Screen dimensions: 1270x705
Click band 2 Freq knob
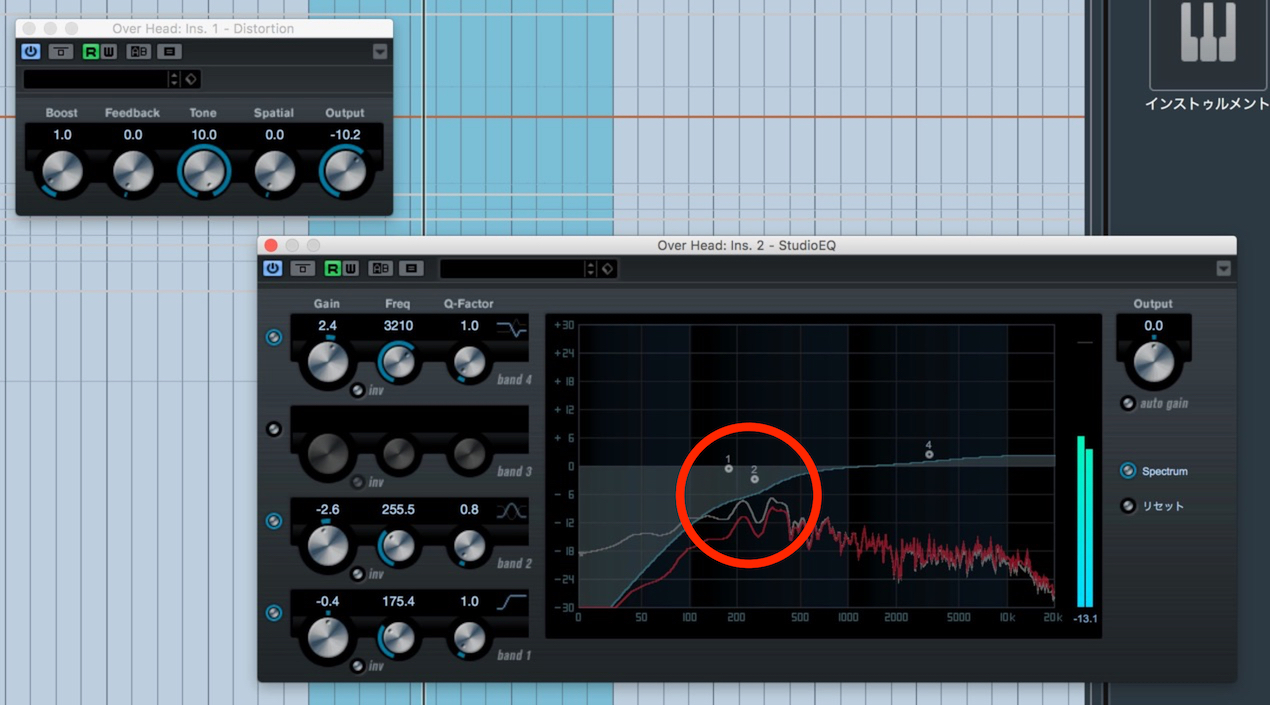398,545
